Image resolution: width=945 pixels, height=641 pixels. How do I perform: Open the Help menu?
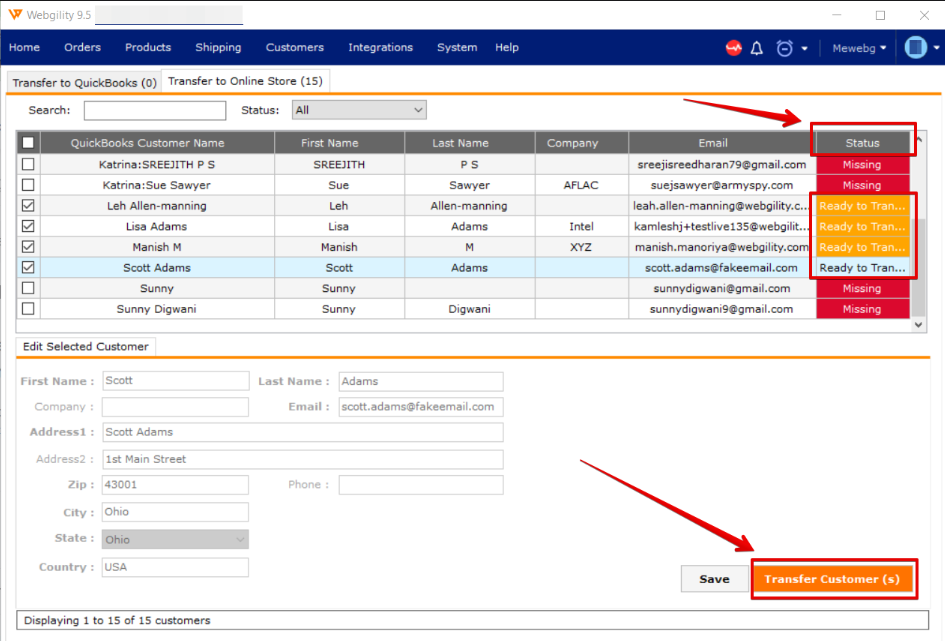507,48
